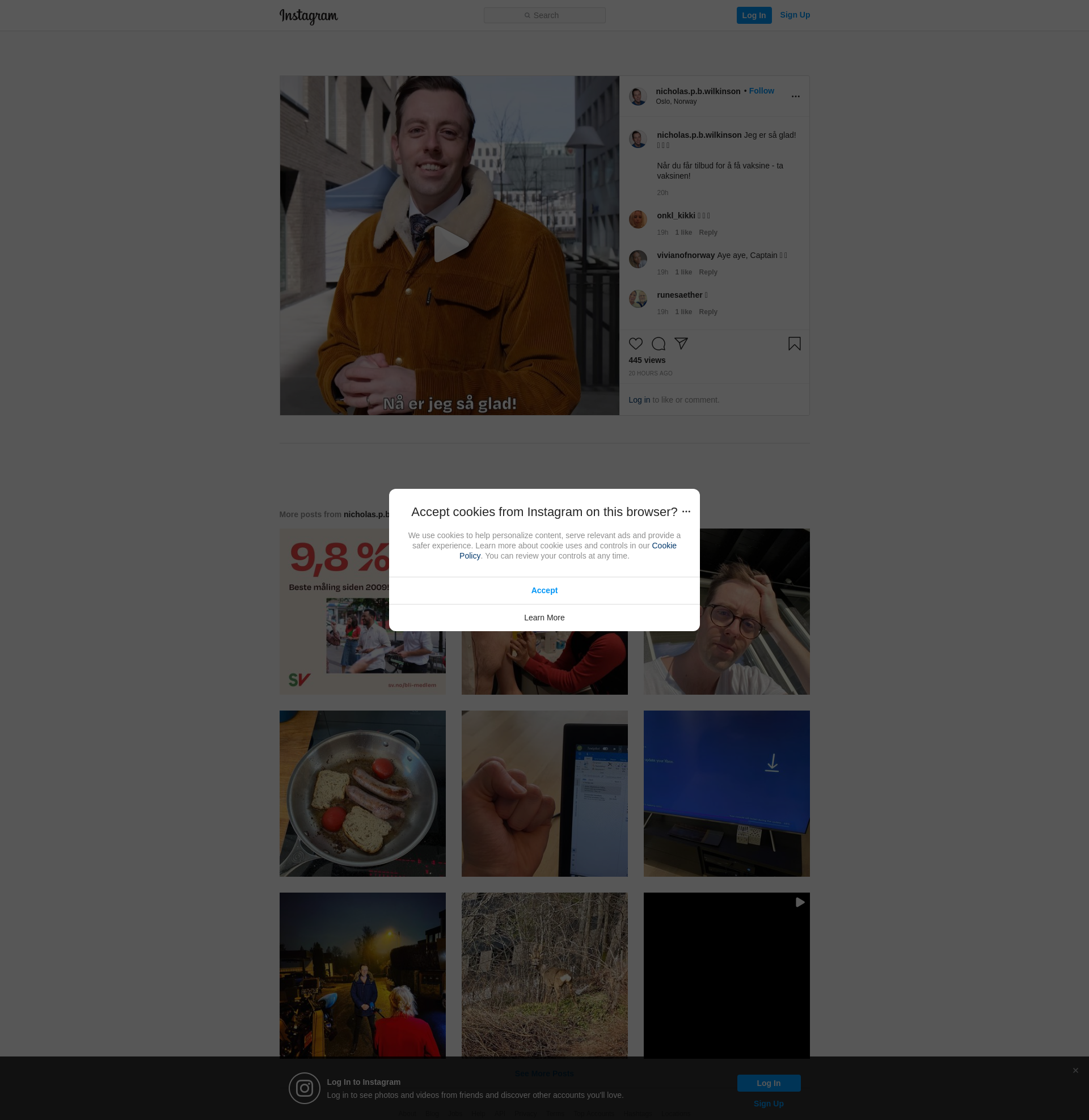
Task: Open the deer in bushes thumbnail
Action: (544, 975)
